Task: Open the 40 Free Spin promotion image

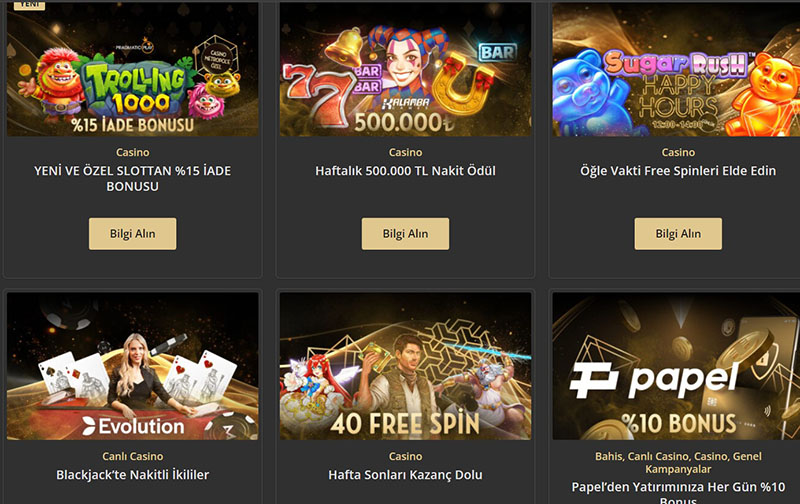Action: (405, 366)
